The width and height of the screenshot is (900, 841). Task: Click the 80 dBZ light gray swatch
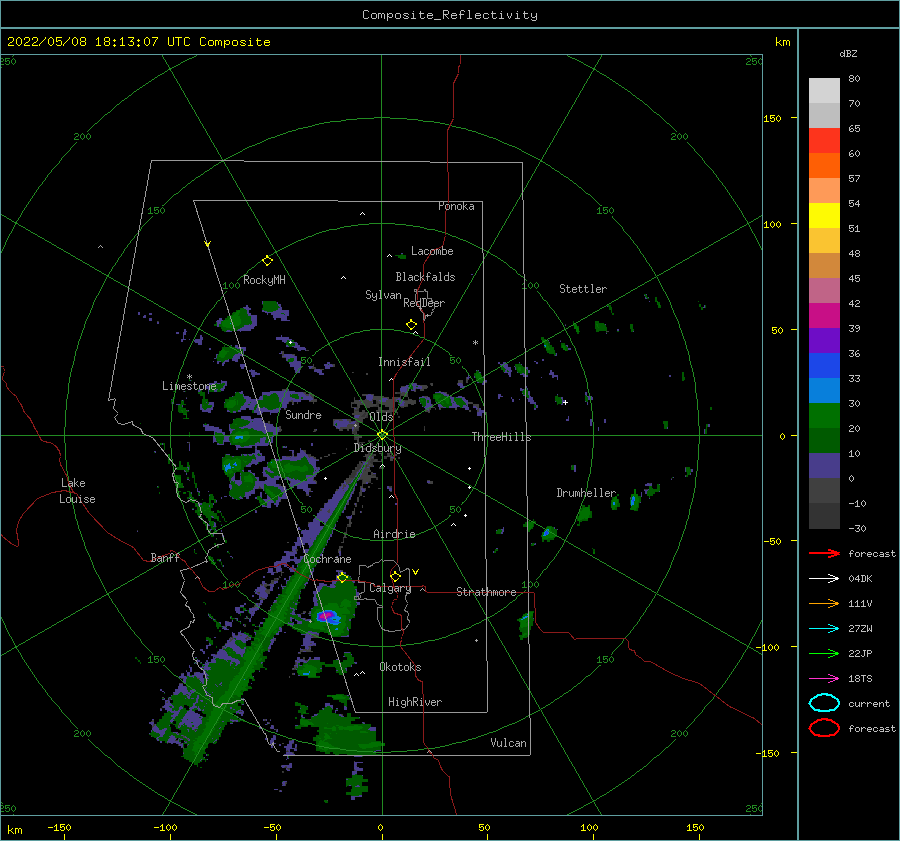point(824,91)
